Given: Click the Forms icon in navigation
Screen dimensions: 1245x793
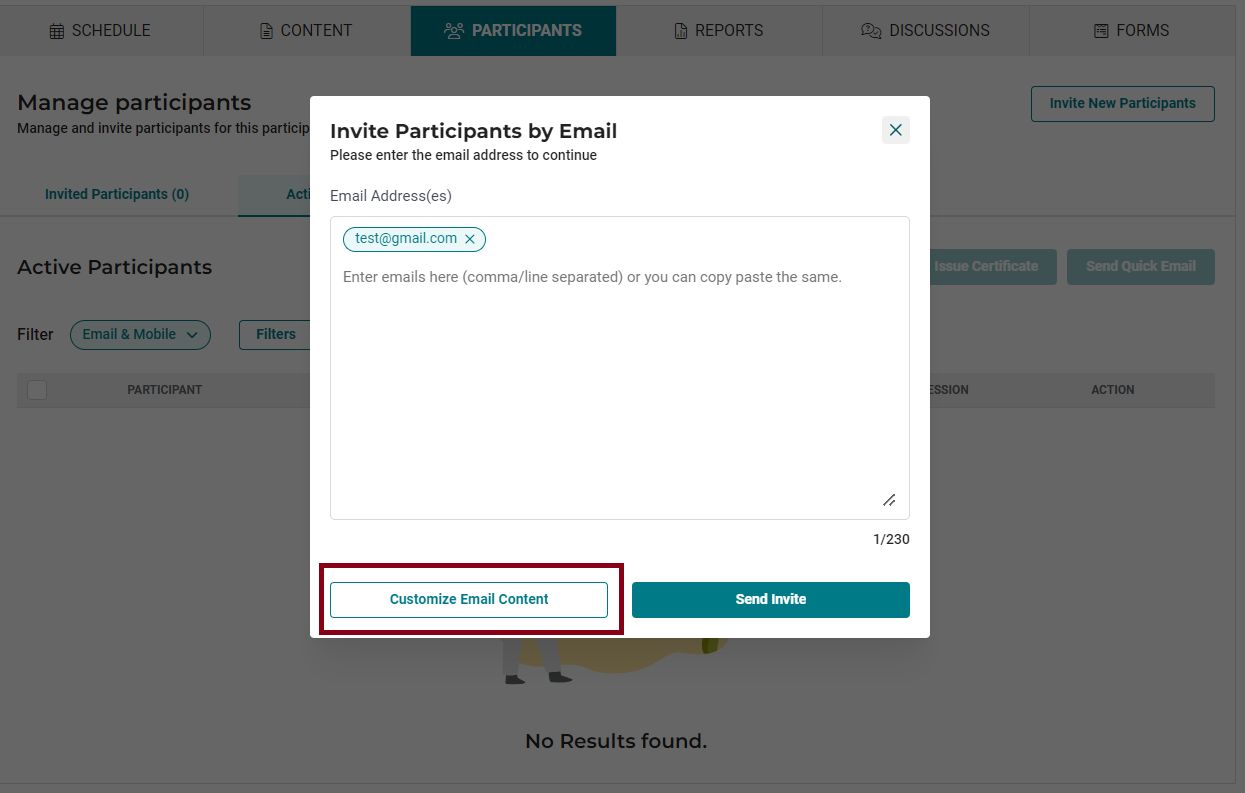Looking at the screenshot, I should tap(1101, 31).
